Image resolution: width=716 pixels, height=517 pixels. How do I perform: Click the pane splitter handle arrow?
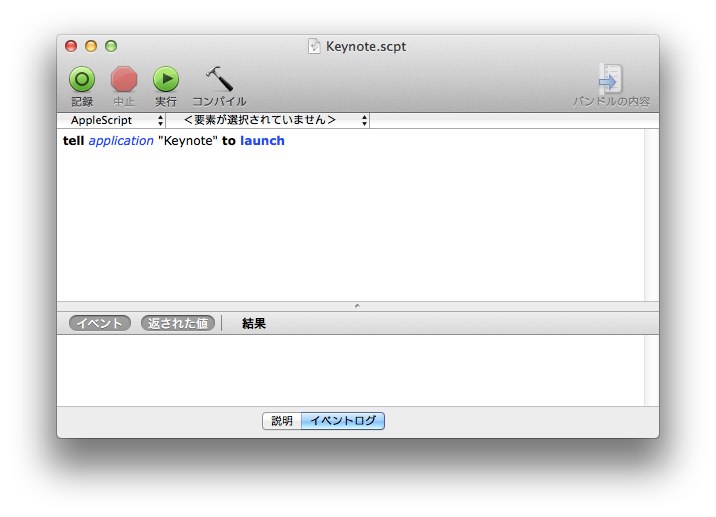tap(357, 306)
